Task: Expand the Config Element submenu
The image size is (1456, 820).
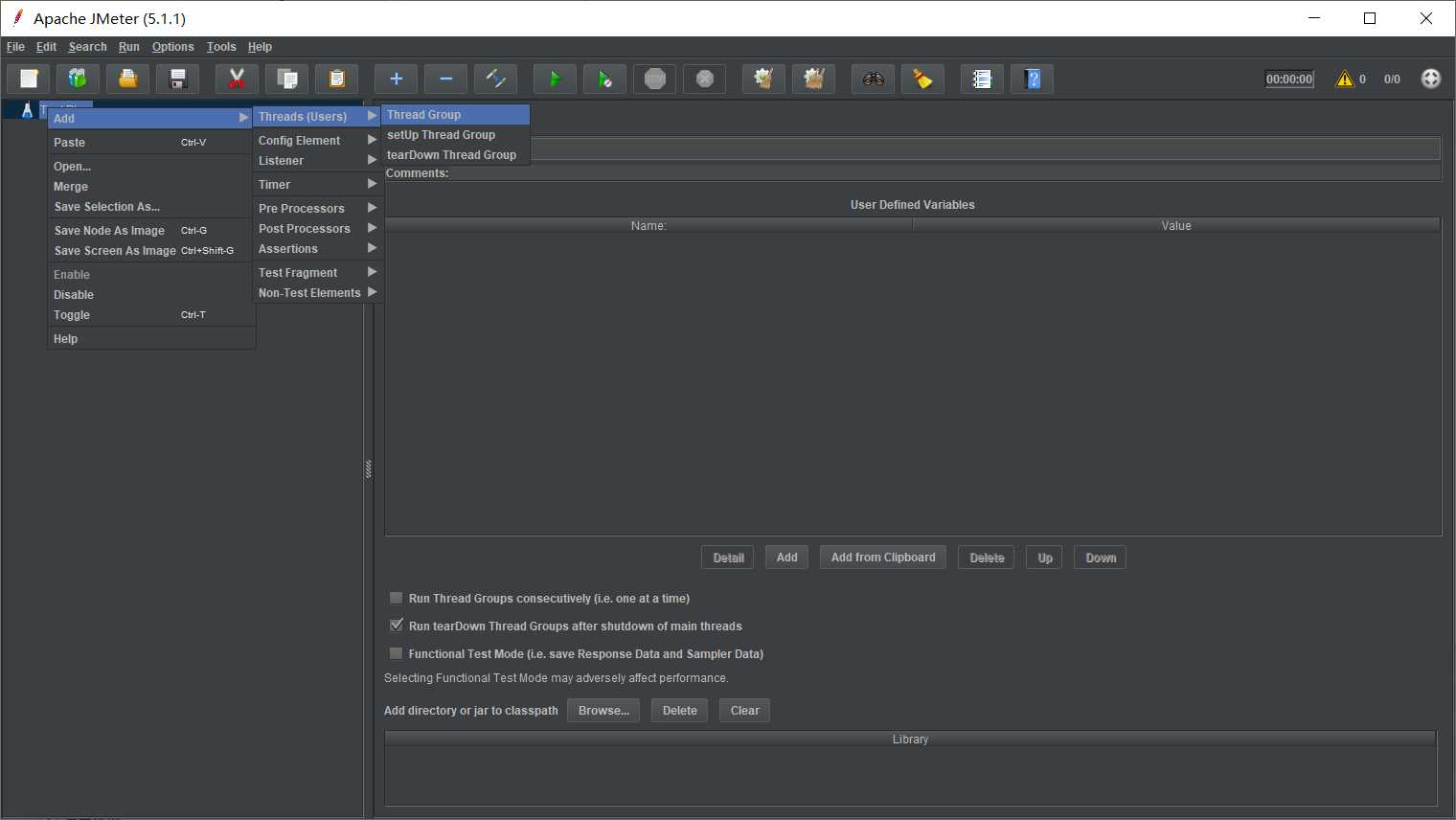Action: tap(317, 140)
